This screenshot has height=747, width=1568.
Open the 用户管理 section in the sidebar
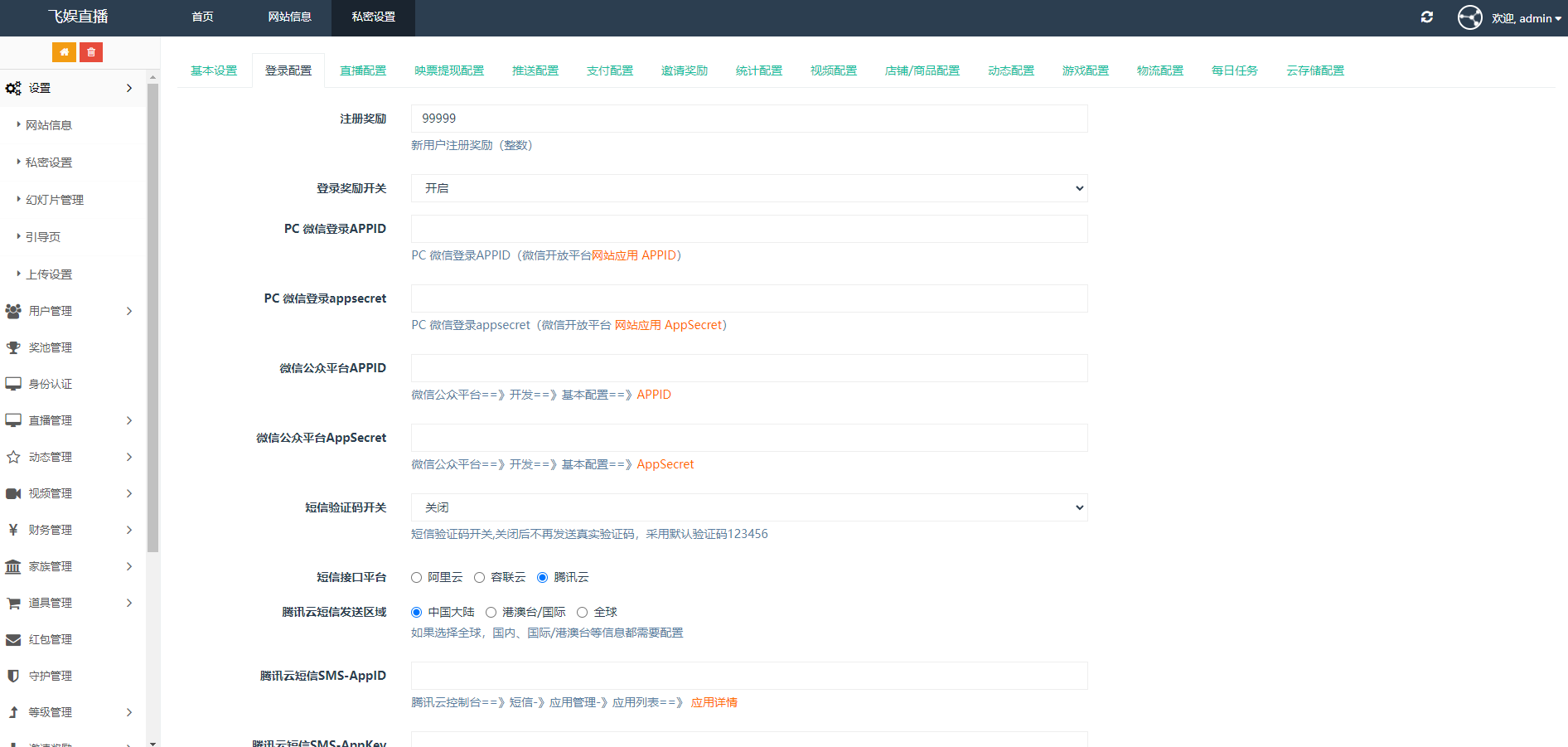click(50, 311)
